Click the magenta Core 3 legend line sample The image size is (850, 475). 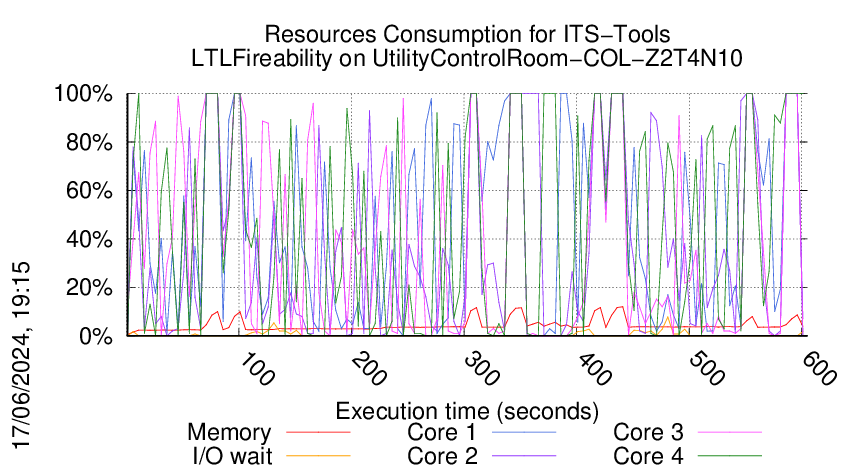pyautogui.click(x=730, y=433)
